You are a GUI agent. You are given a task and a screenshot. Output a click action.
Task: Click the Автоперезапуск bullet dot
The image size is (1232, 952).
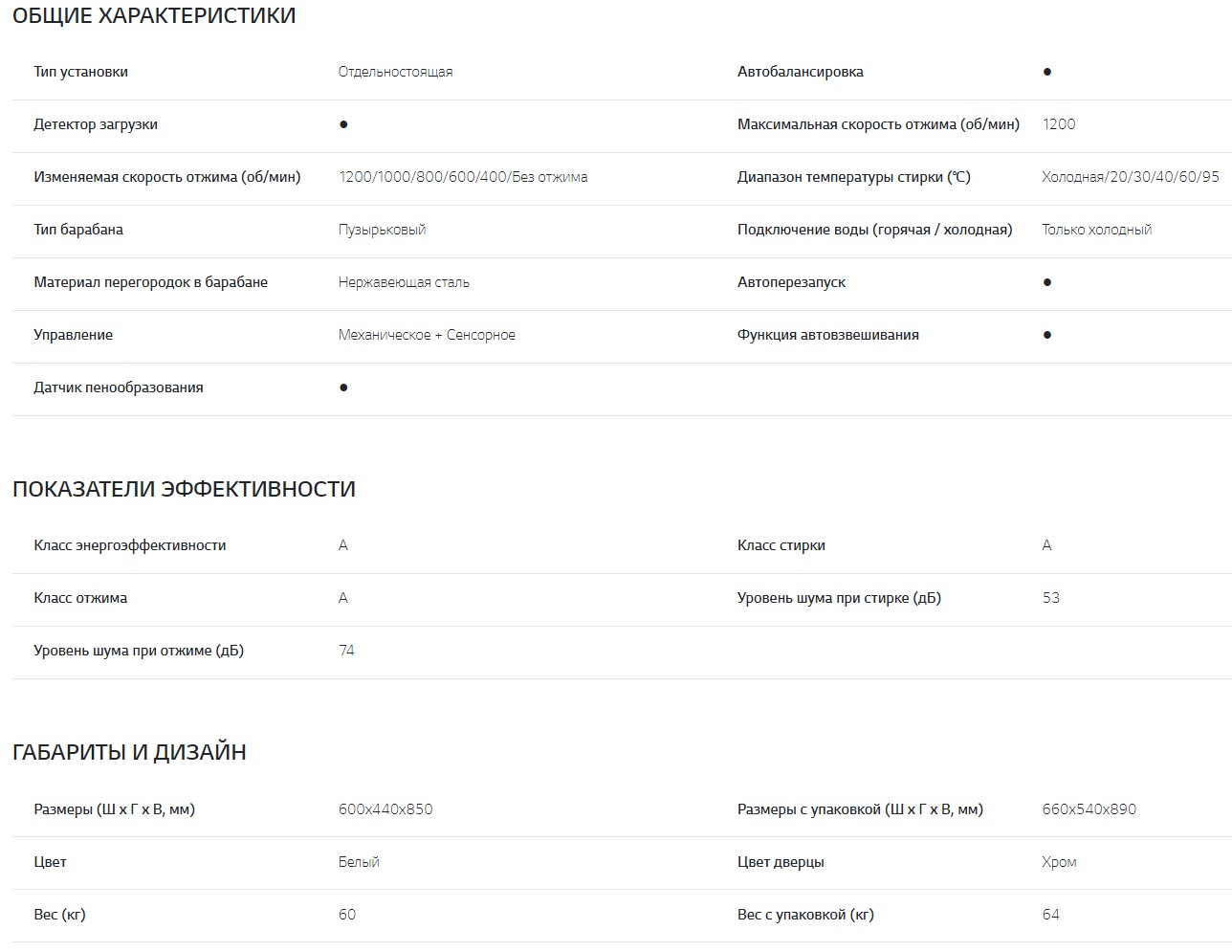pos(1047,282)
